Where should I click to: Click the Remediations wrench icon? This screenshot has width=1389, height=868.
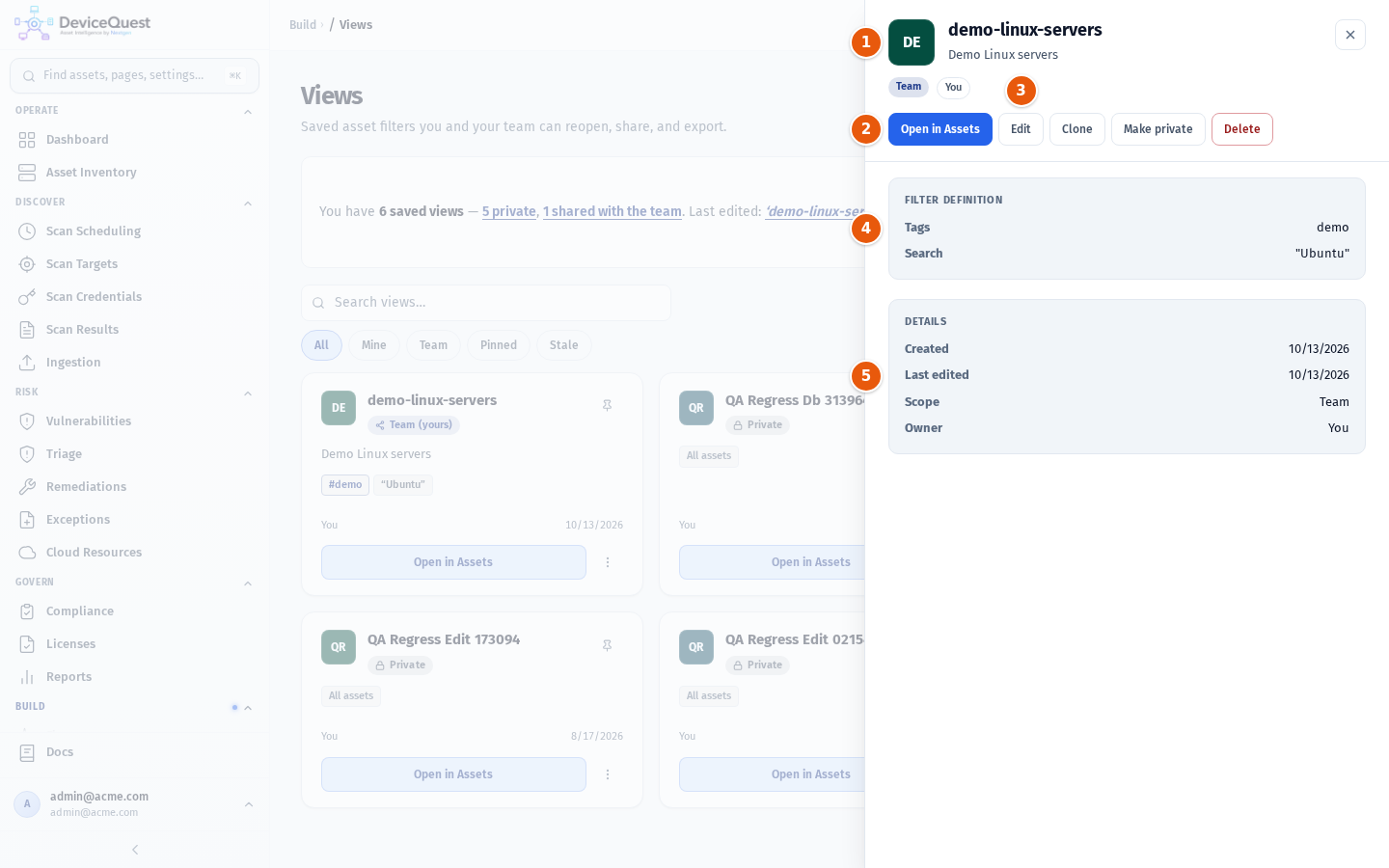tap(27, 487)
